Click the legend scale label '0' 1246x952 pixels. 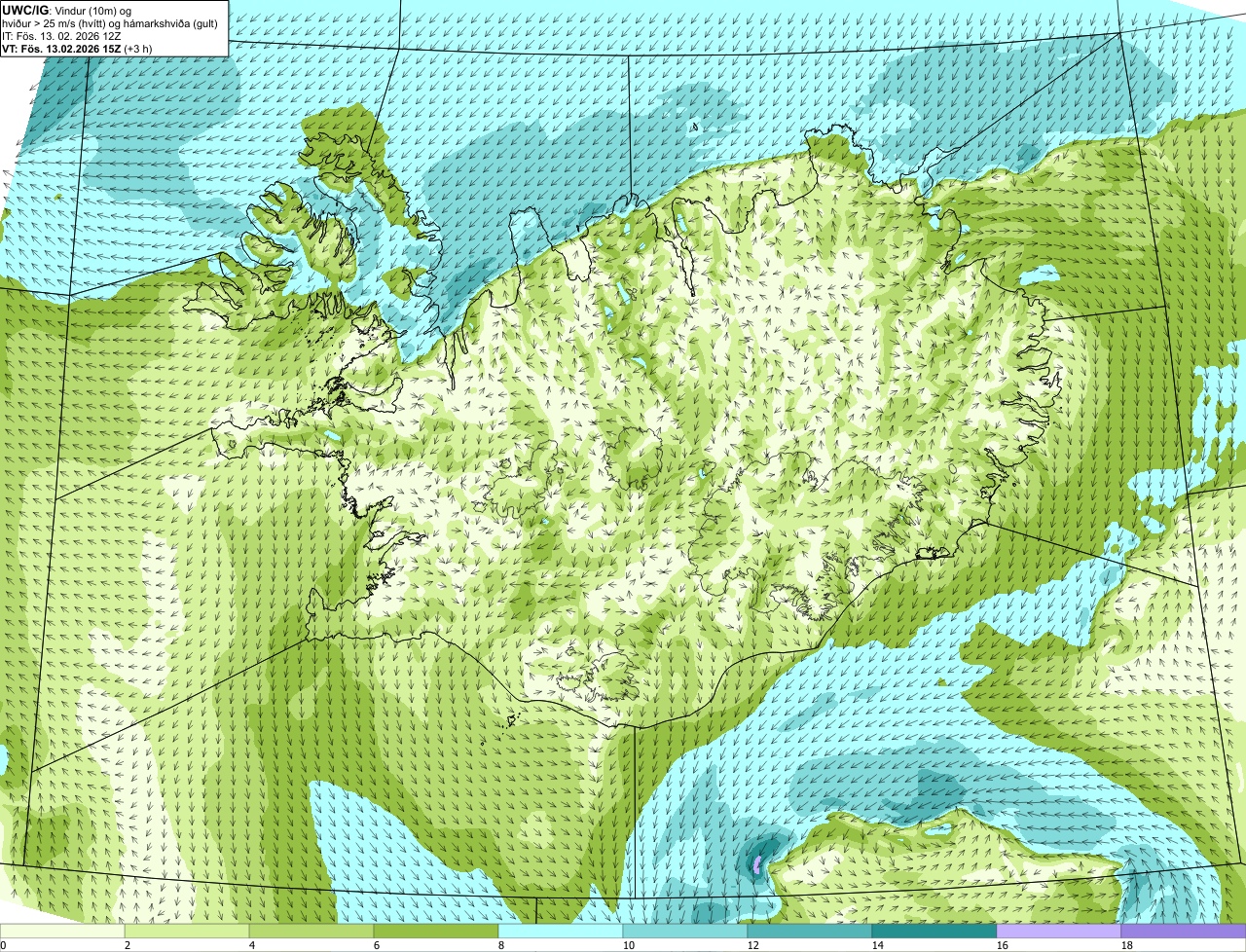[3, 945]
